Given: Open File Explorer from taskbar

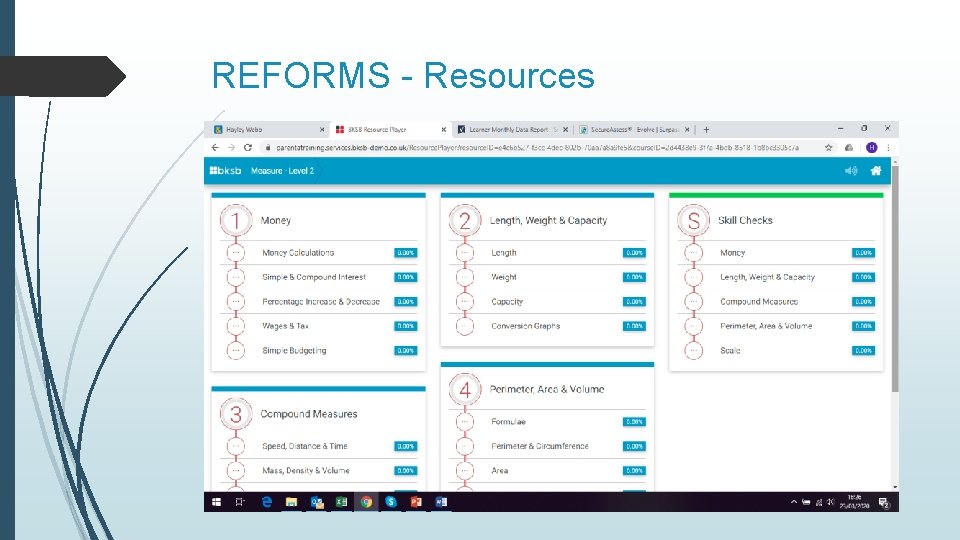Looking at the screenshot, I should point(291,502).
